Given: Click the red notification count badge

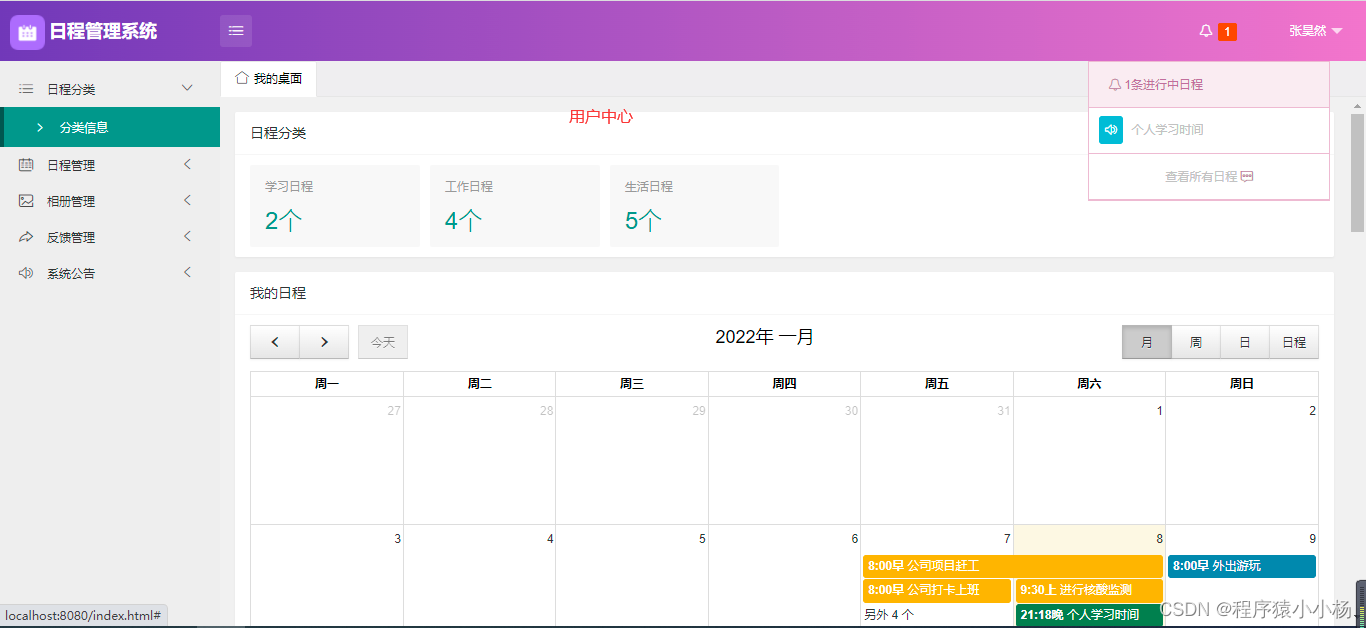Looking at the screenshot, I should (1227, 32).
